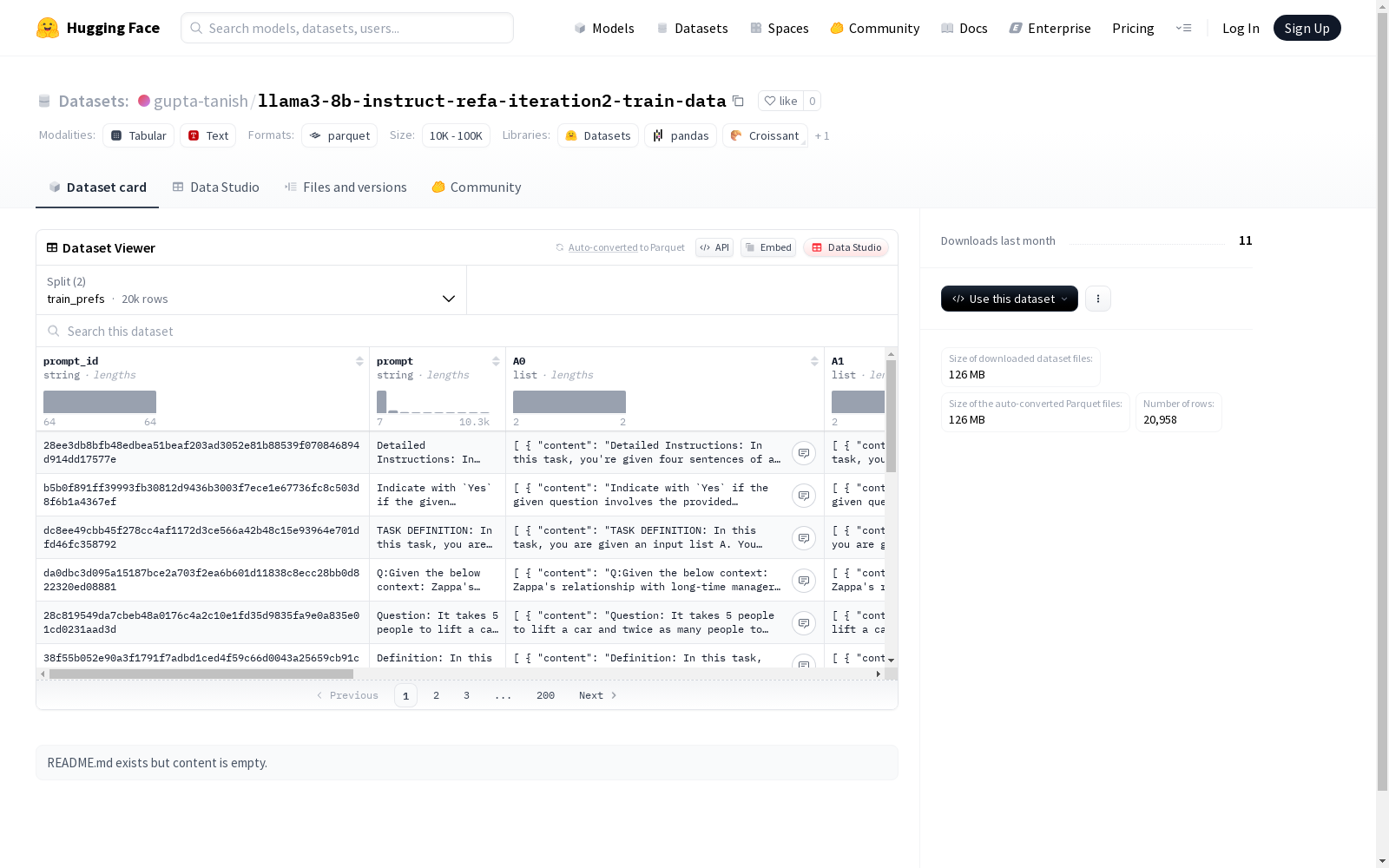Focus the top search models field
This screenshot has width=1389, height=868.
347,28
